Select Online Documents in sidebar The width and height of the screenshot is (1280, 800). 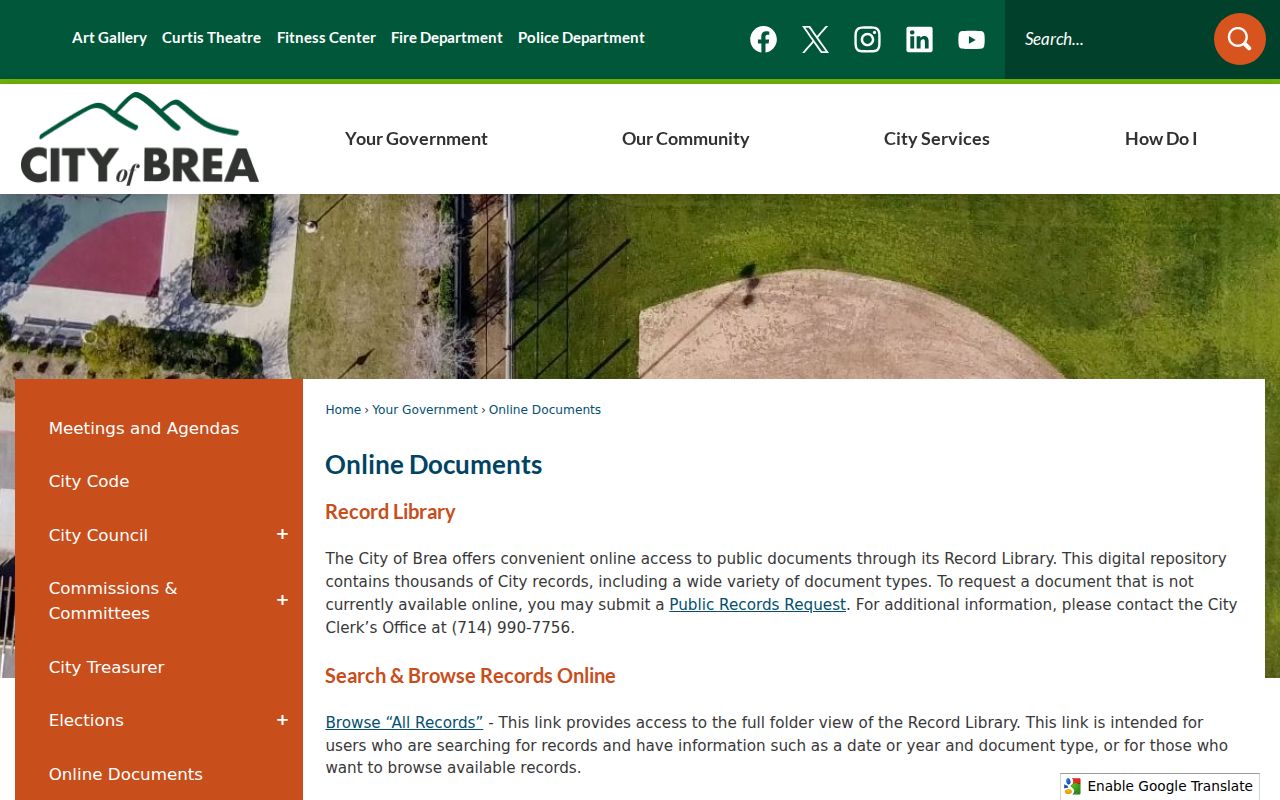[x=125, y=774]
